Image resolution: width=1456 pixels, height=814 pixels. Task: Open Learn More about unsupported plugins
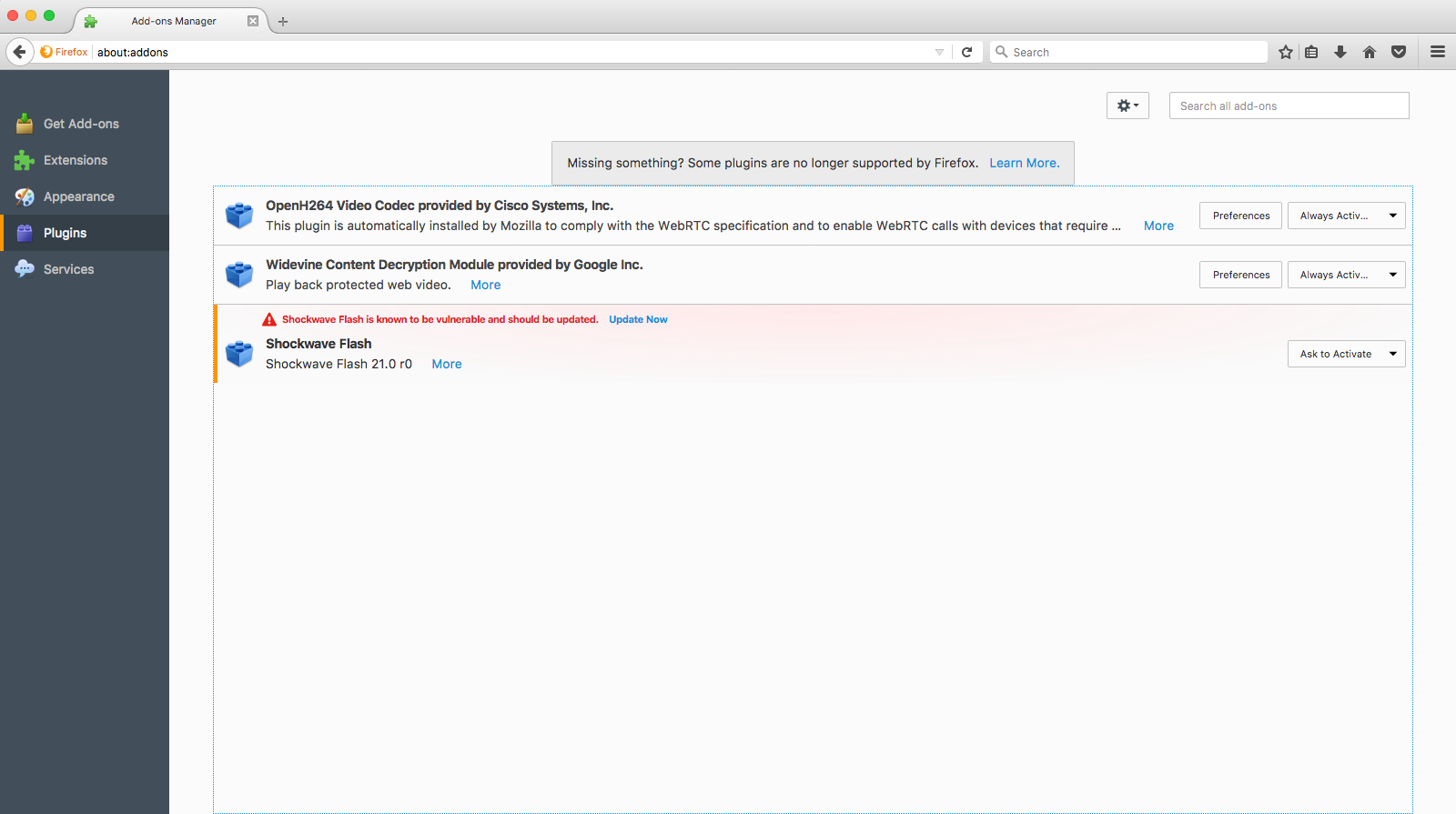[1025, 163]
